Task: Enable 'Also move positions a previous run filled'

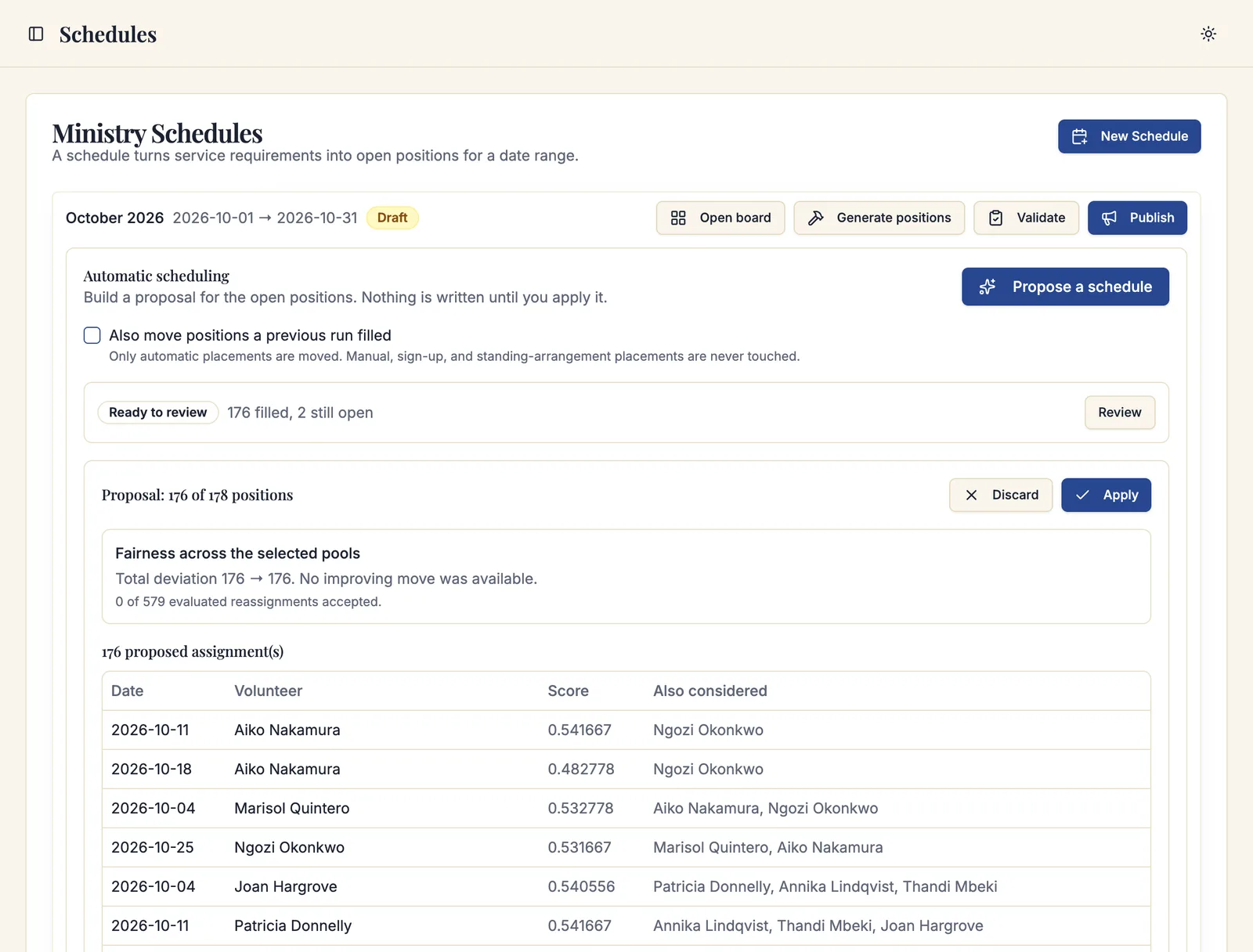Action: 92,335
